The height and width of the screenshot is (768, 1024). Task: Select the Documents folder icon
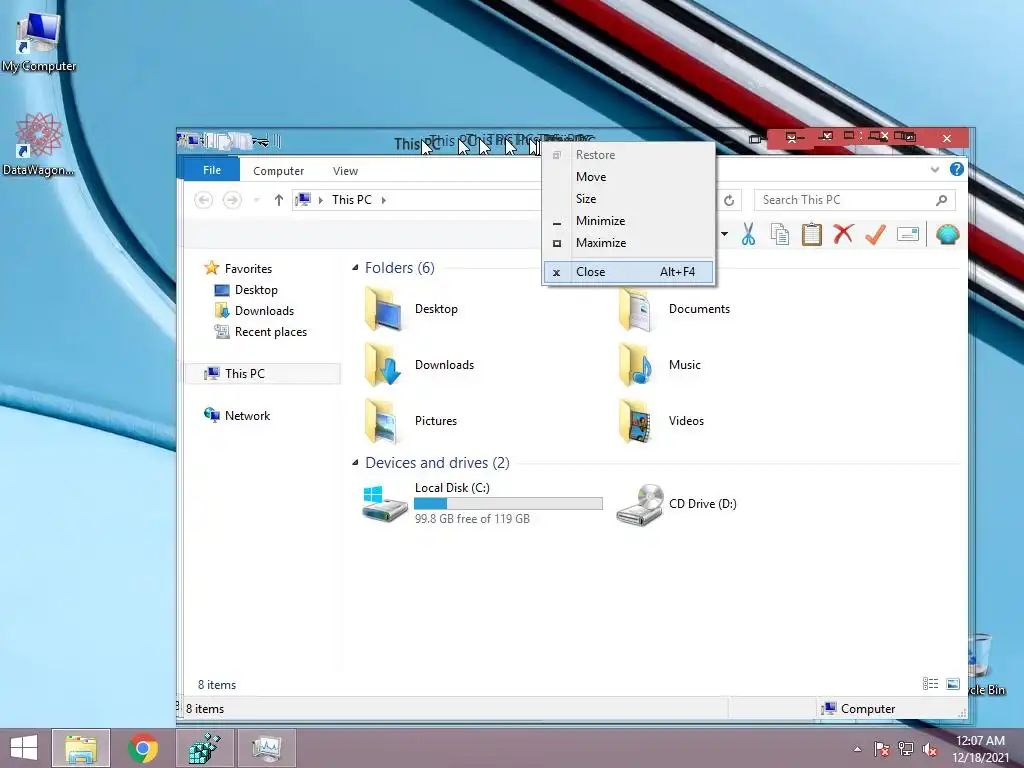pos(635,309)
